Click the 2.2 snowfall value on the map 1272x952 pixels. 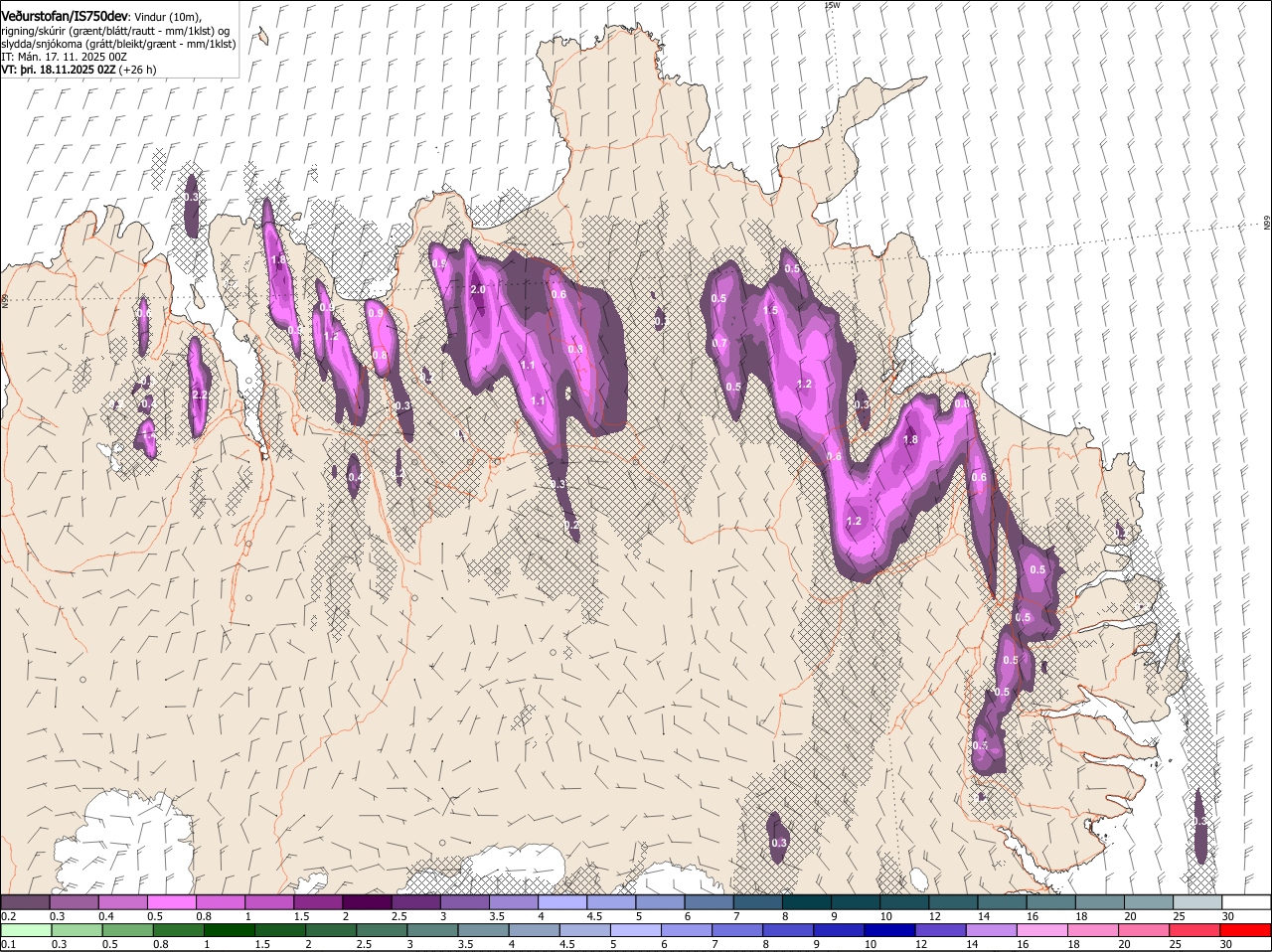(200, 395)
